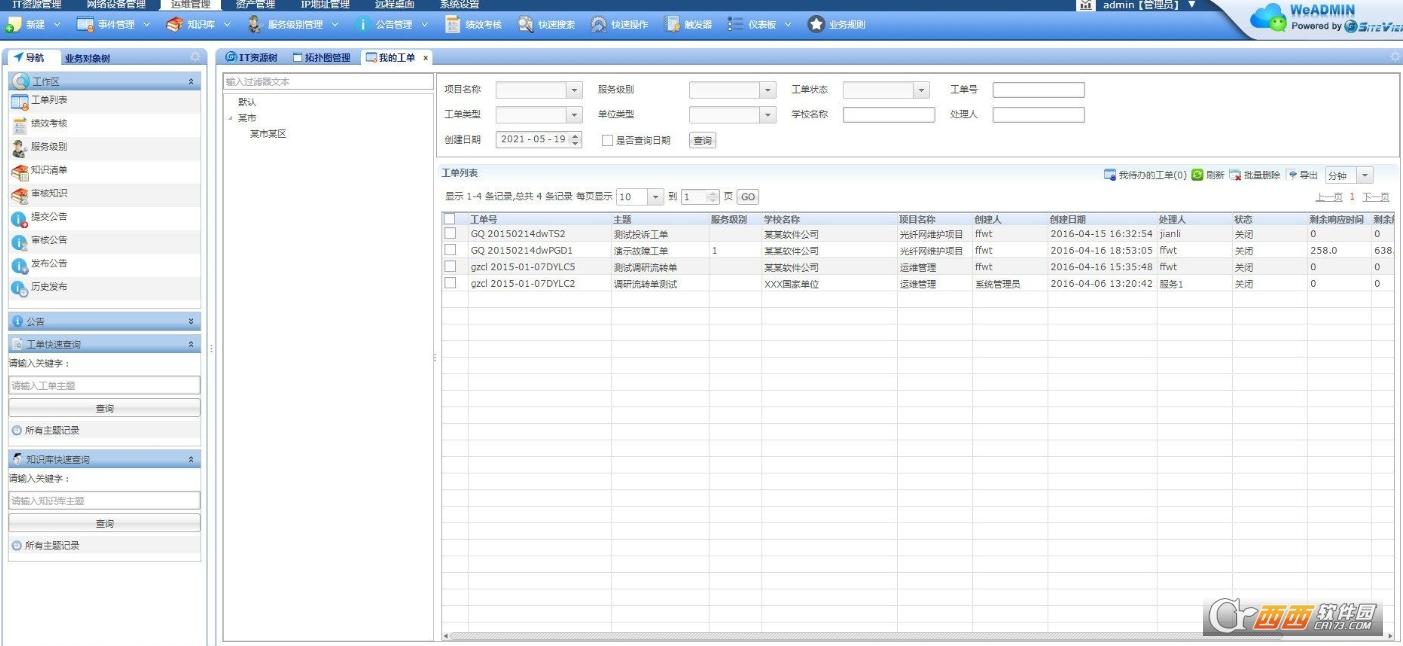The width and height of the screenshot is (1403, 646).
Task: Open the 分钟 unit dropdown
Action: (1365, 175)
